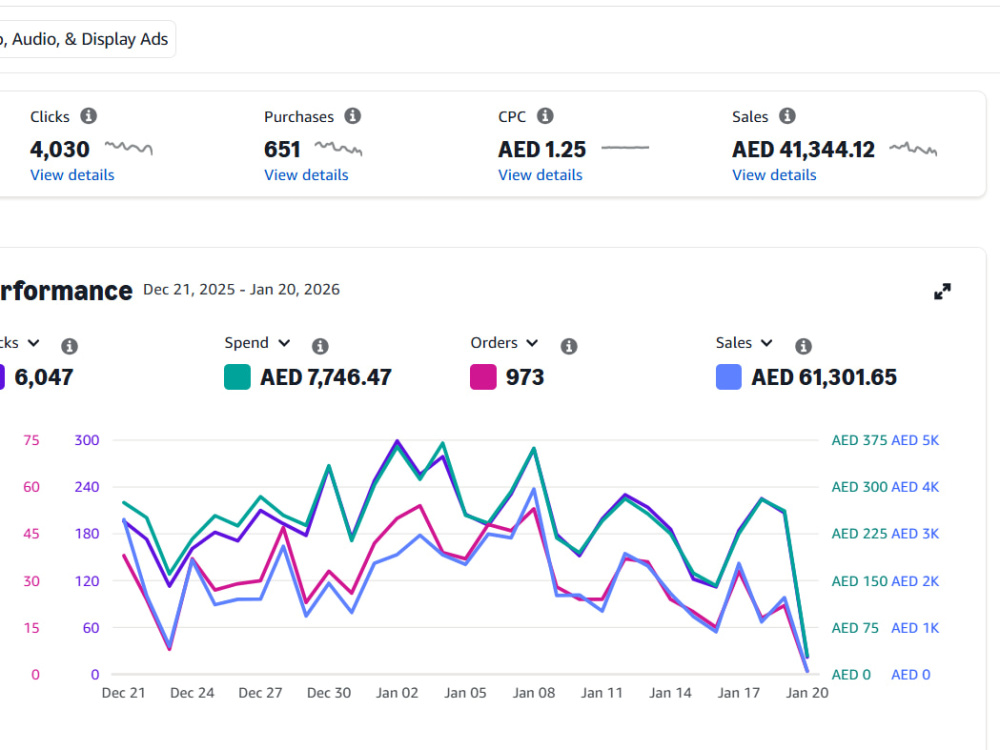Screen dimensions: 1000x750
Task: Click the 120 clicks axis label
Action: 87,581
